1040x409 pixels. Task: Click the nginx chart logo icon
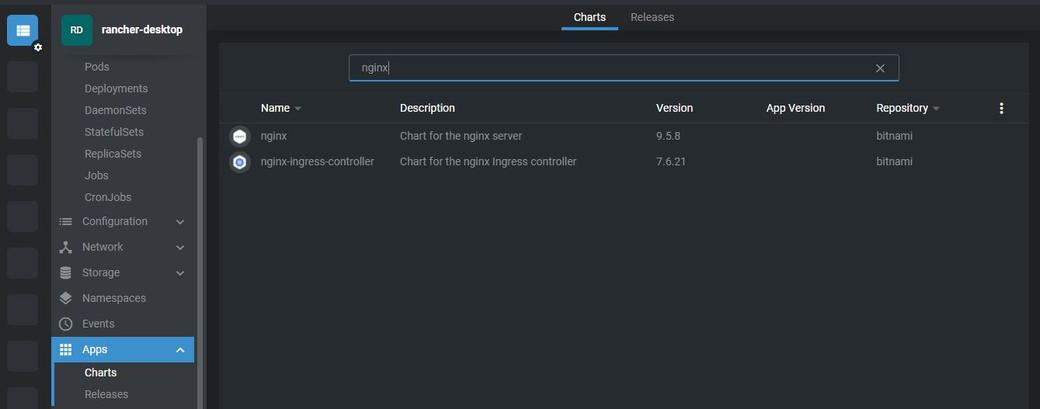[x=239, y=137]
